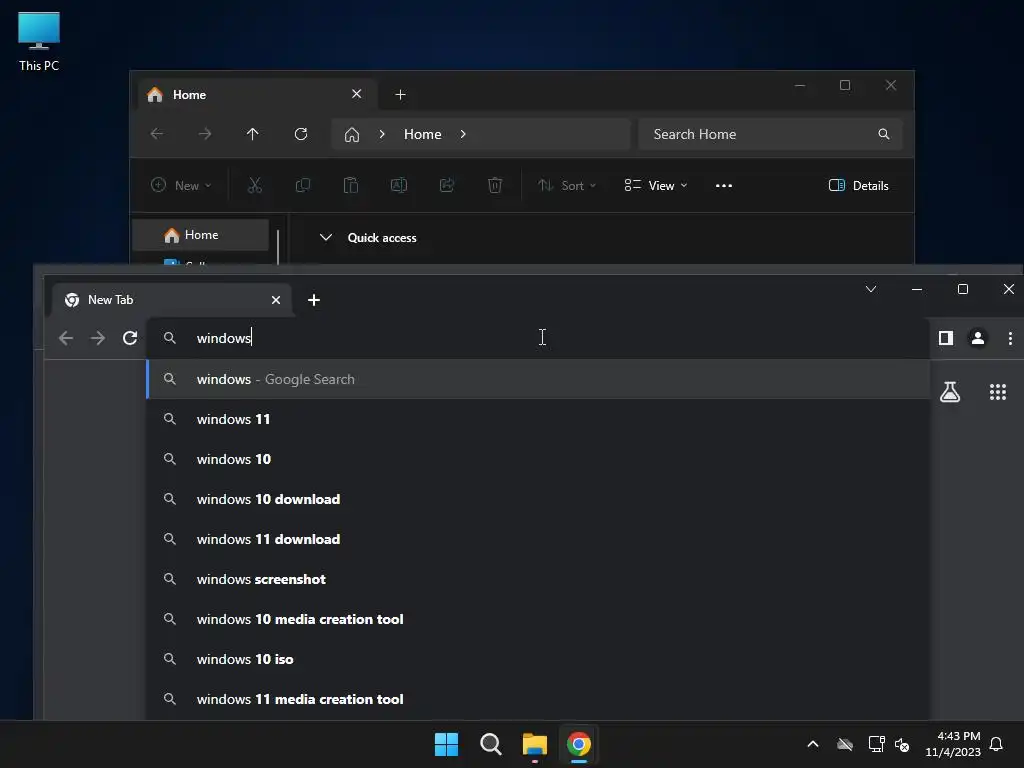Open Chrome Labs flask icon

950,392
